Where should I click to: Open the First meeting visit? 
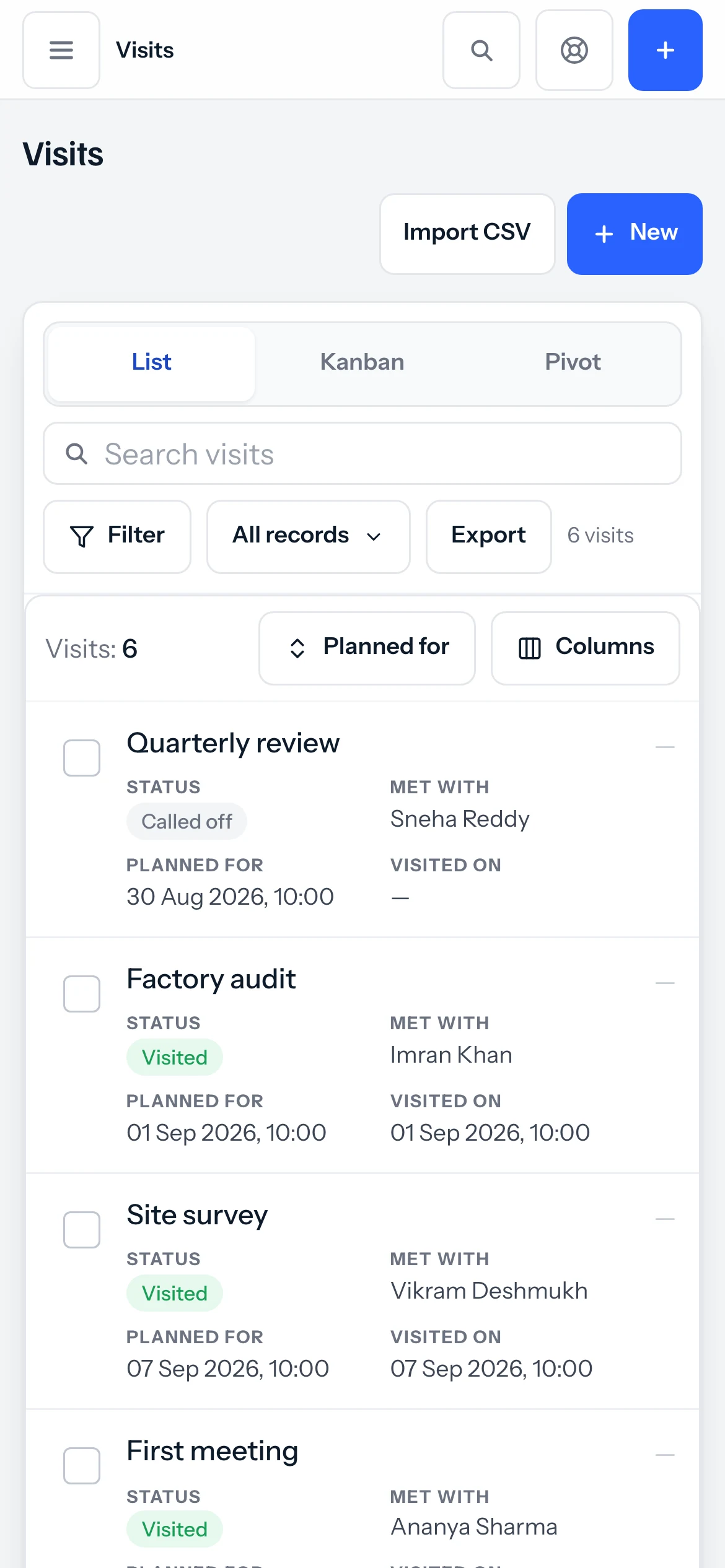pyautogui.click(x=213, y=1451)
